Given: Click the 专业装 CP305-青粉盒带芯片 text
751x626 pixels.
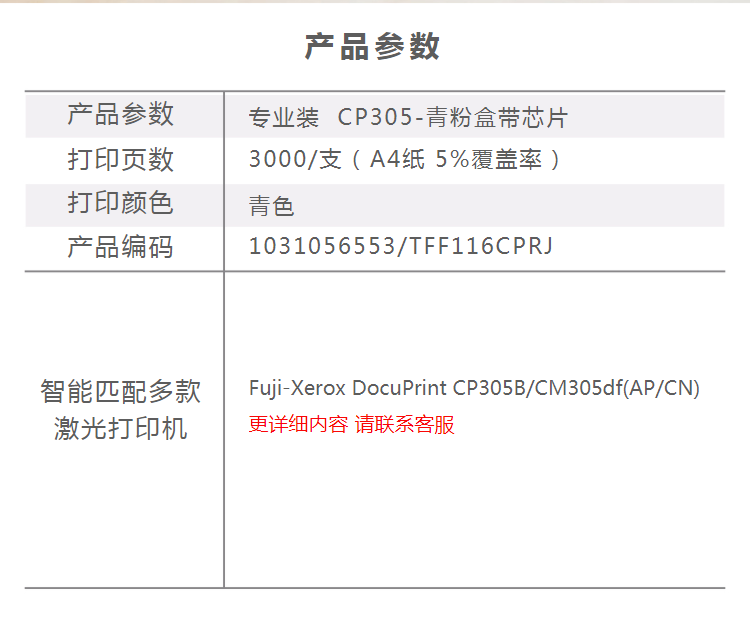Looking at the screenshot, I should coord(408,117).
